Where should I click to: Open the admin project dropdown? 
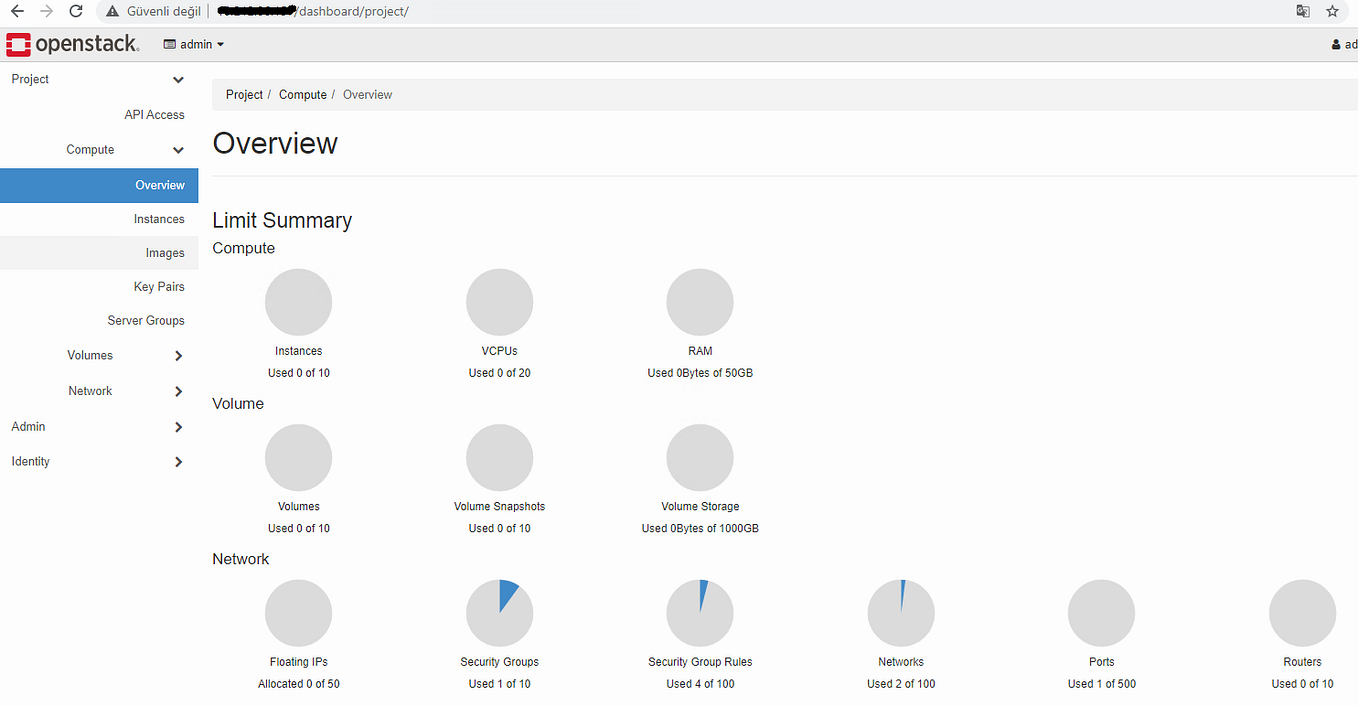[194, 44]
